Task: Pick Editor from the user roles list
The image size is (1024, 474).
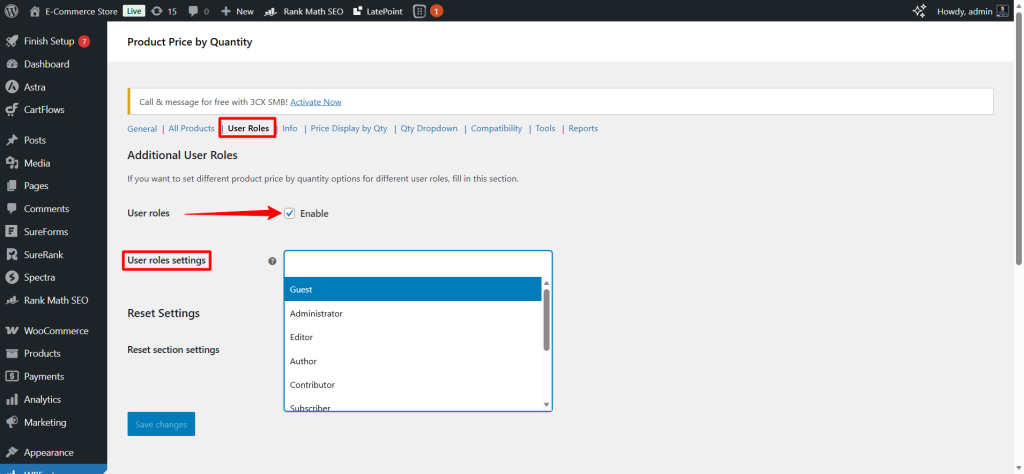Action: 412,337
